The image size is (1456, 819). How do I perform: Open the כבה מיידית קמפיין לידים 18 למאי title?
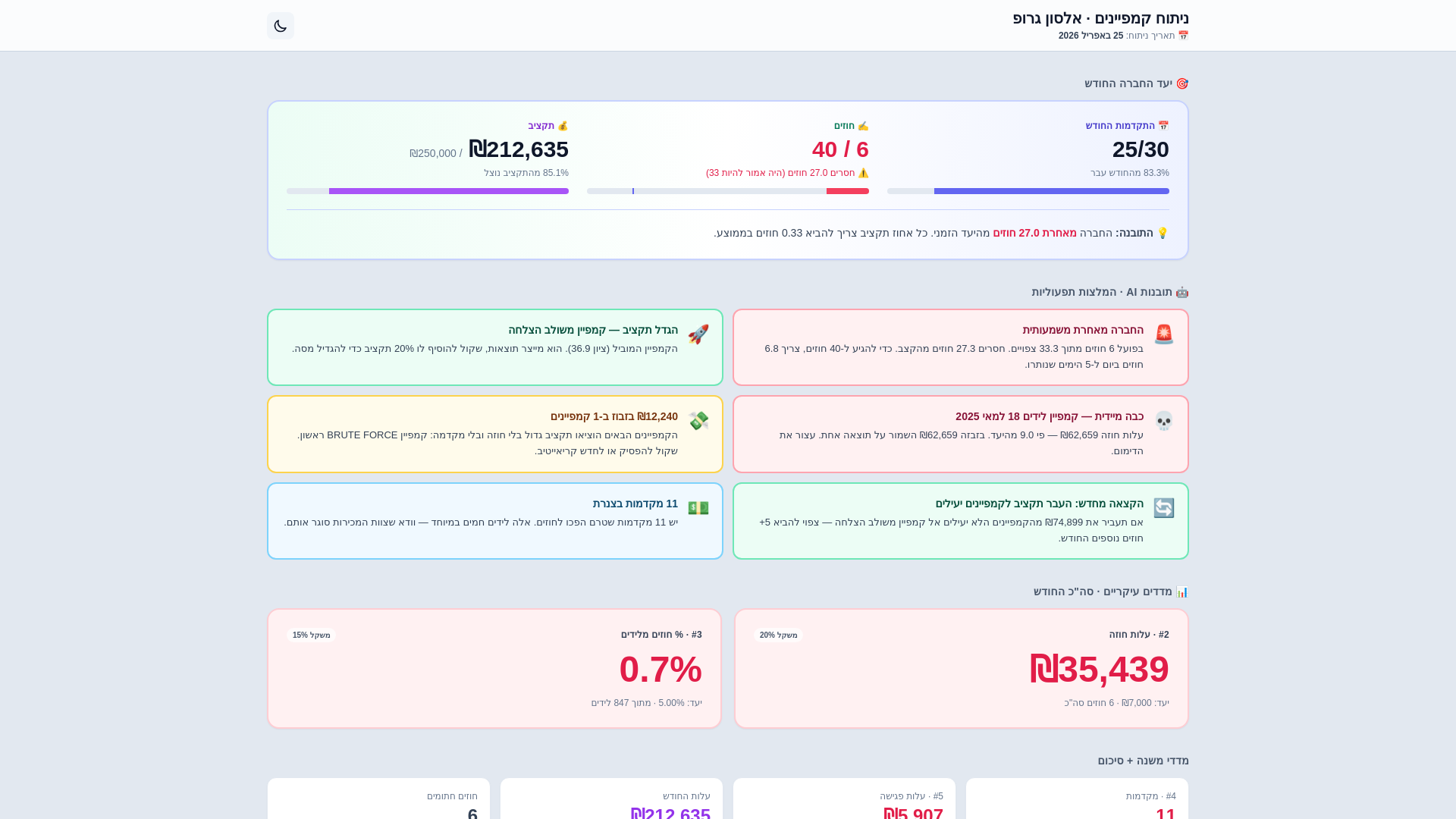1050,416
